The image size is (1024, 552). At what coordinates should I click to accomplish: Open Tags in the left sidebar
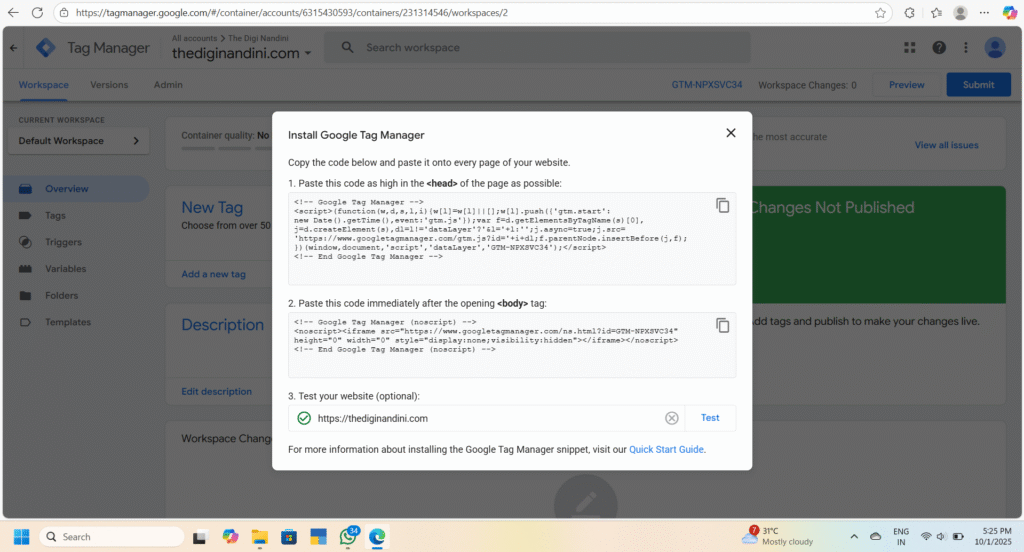coord(55,215)
